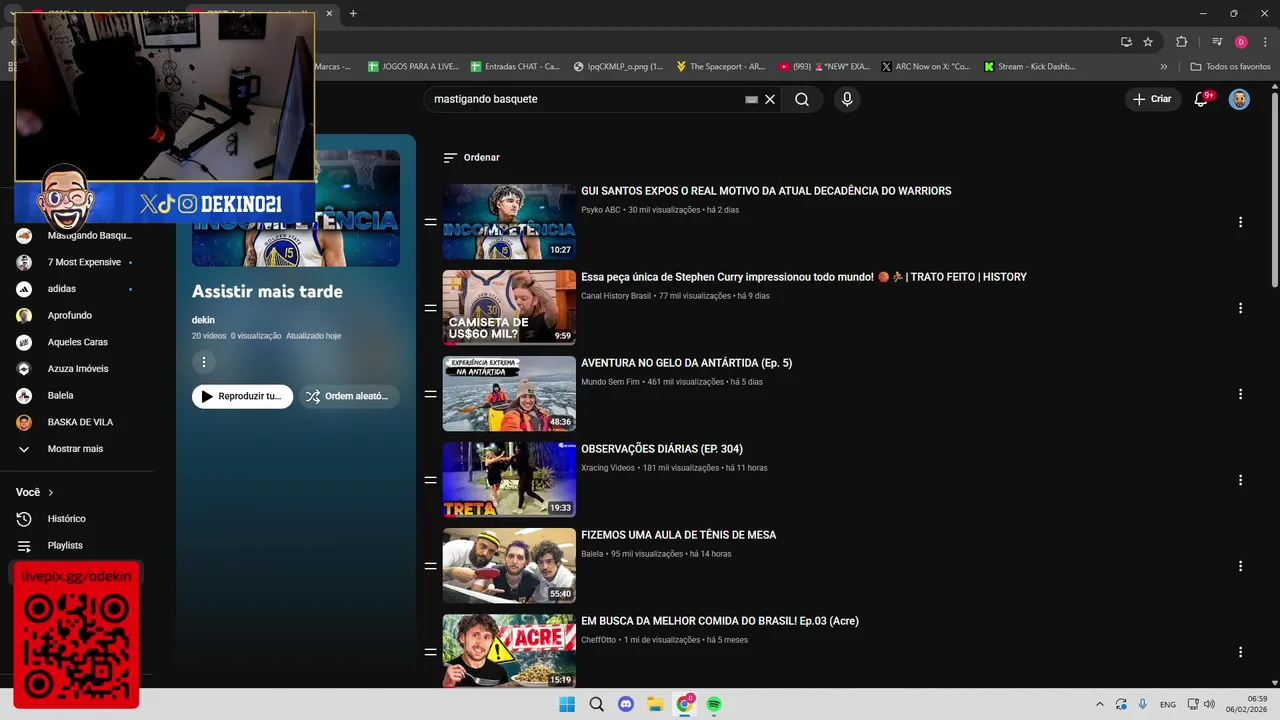Open the GUI SANTOS video thumbnail
This screenshot has height=720, width=1280.
coord(509,222)
